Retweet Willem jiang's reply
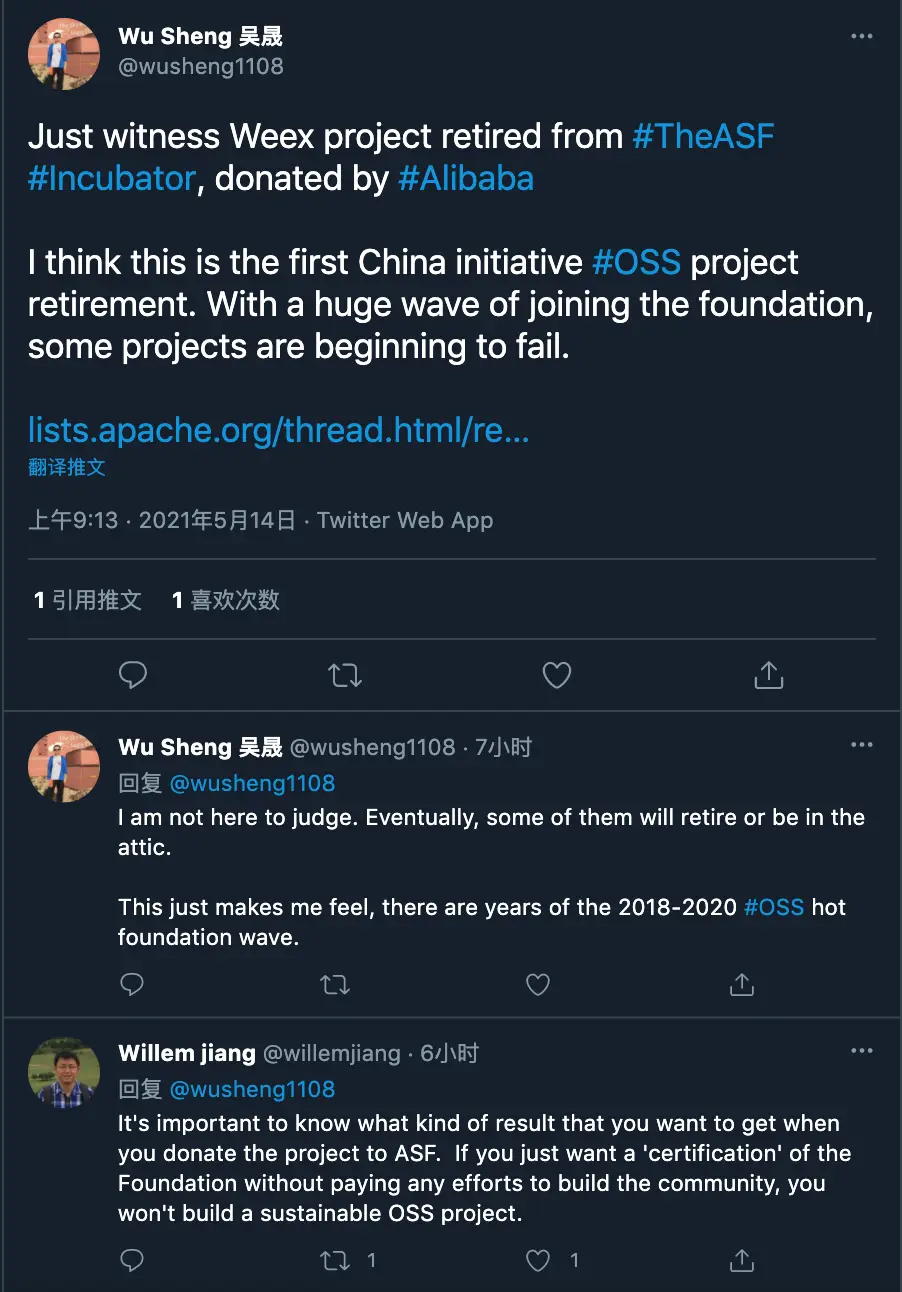 click(335, 1260)
